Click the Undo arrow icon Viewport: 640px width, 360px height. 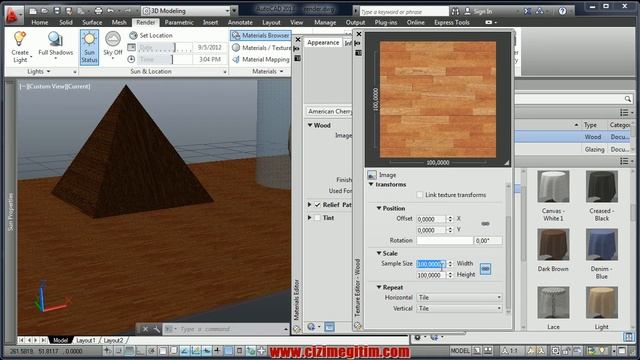[110, 11]
